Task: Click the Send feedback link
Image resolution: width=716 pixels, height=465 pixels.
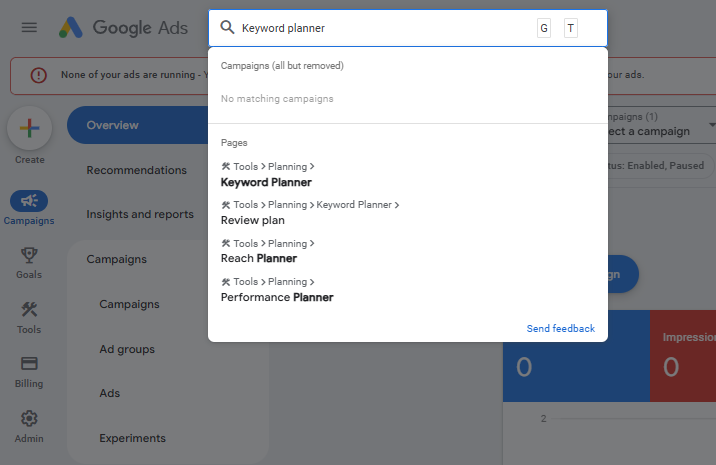Action: coord(560,328)
